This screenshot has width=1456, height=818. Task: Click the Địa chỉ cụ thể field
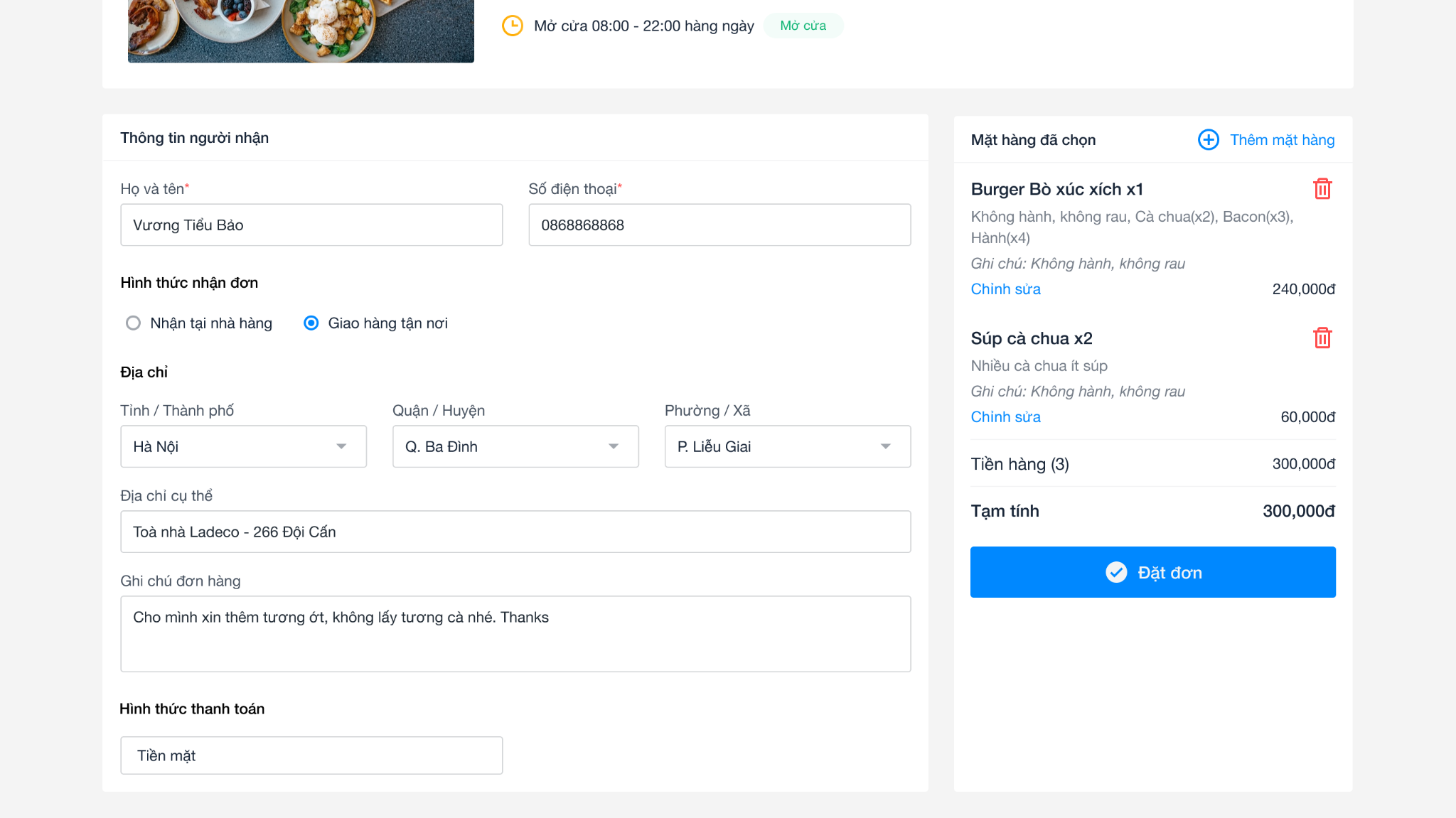click(x=515, y=532)
